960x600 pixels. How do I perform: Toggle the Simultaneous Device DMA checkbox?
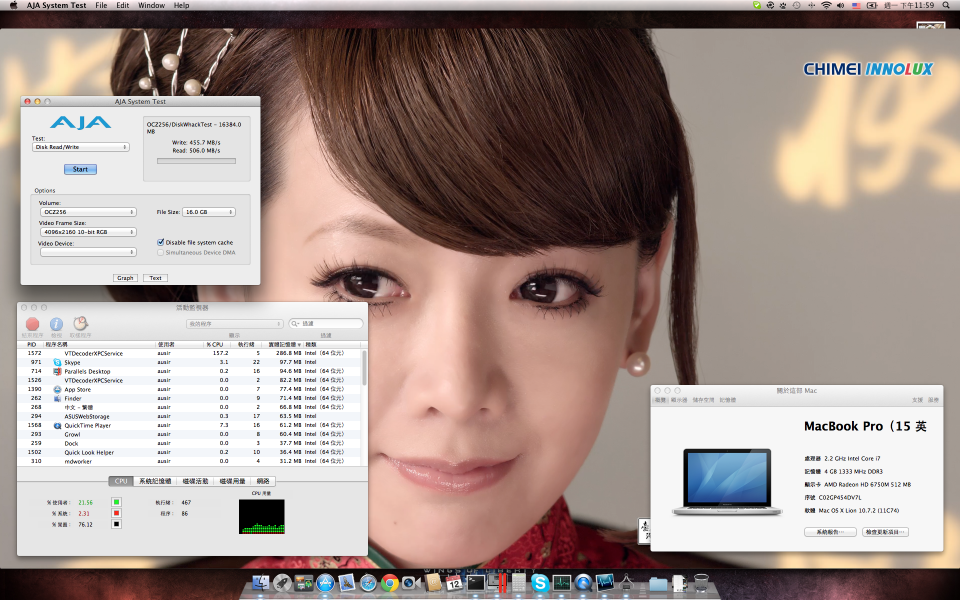tap(161, 252)
